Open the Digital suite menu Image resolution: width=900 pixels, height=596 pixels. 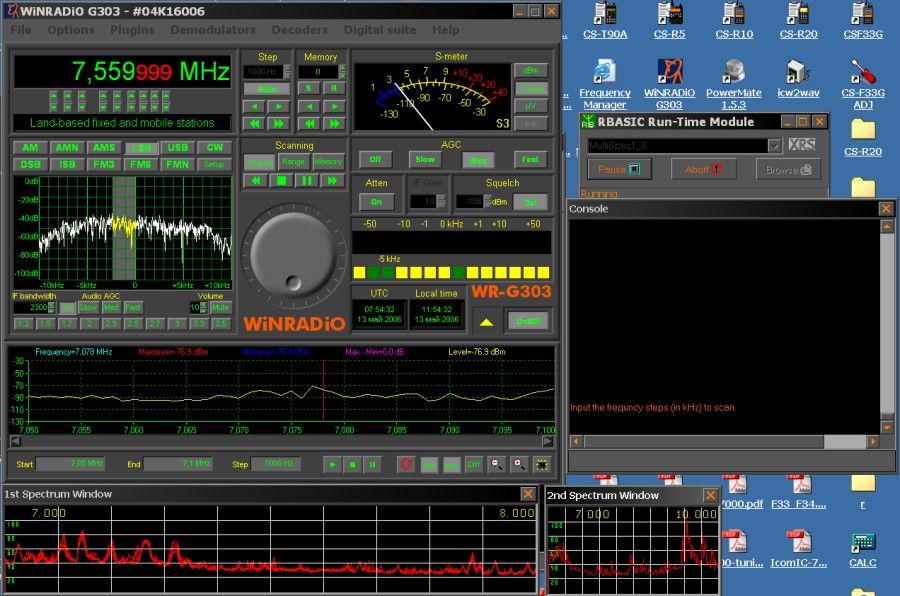[x=380, y=29]
